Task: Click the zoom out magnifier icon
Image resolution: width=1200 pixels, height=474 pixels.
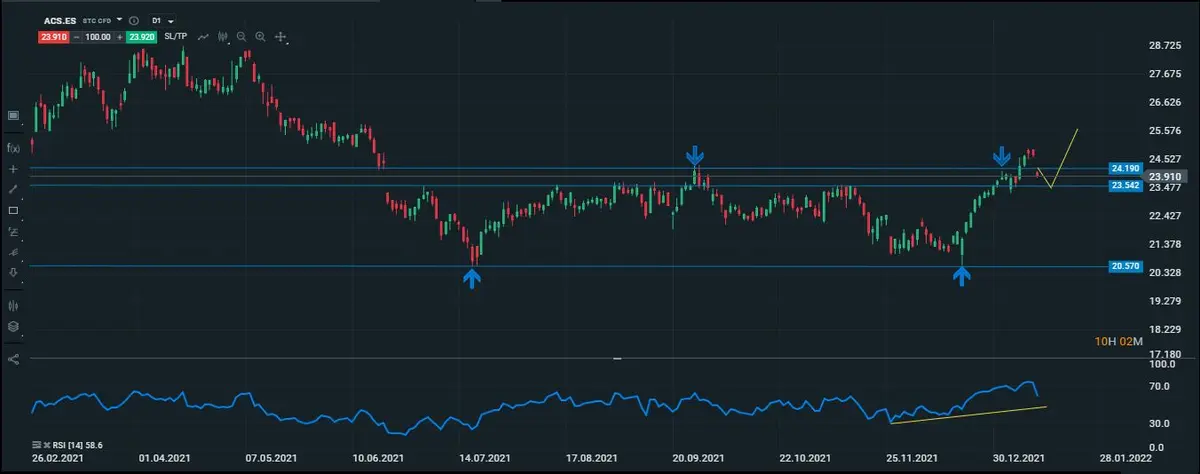Action: pyautogui.click(x=241, y=36)
